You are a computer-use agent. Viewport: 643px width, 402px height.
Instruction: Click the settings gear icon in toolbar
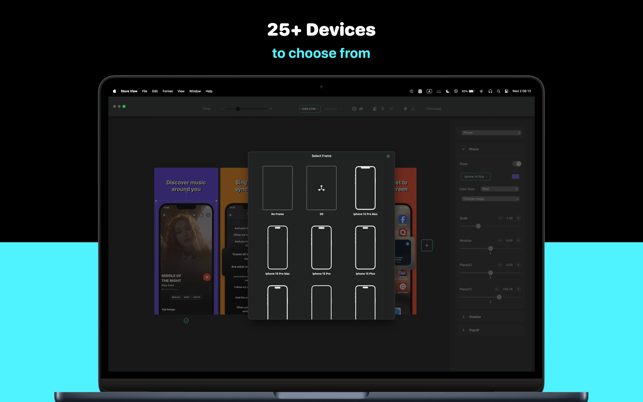405,109
